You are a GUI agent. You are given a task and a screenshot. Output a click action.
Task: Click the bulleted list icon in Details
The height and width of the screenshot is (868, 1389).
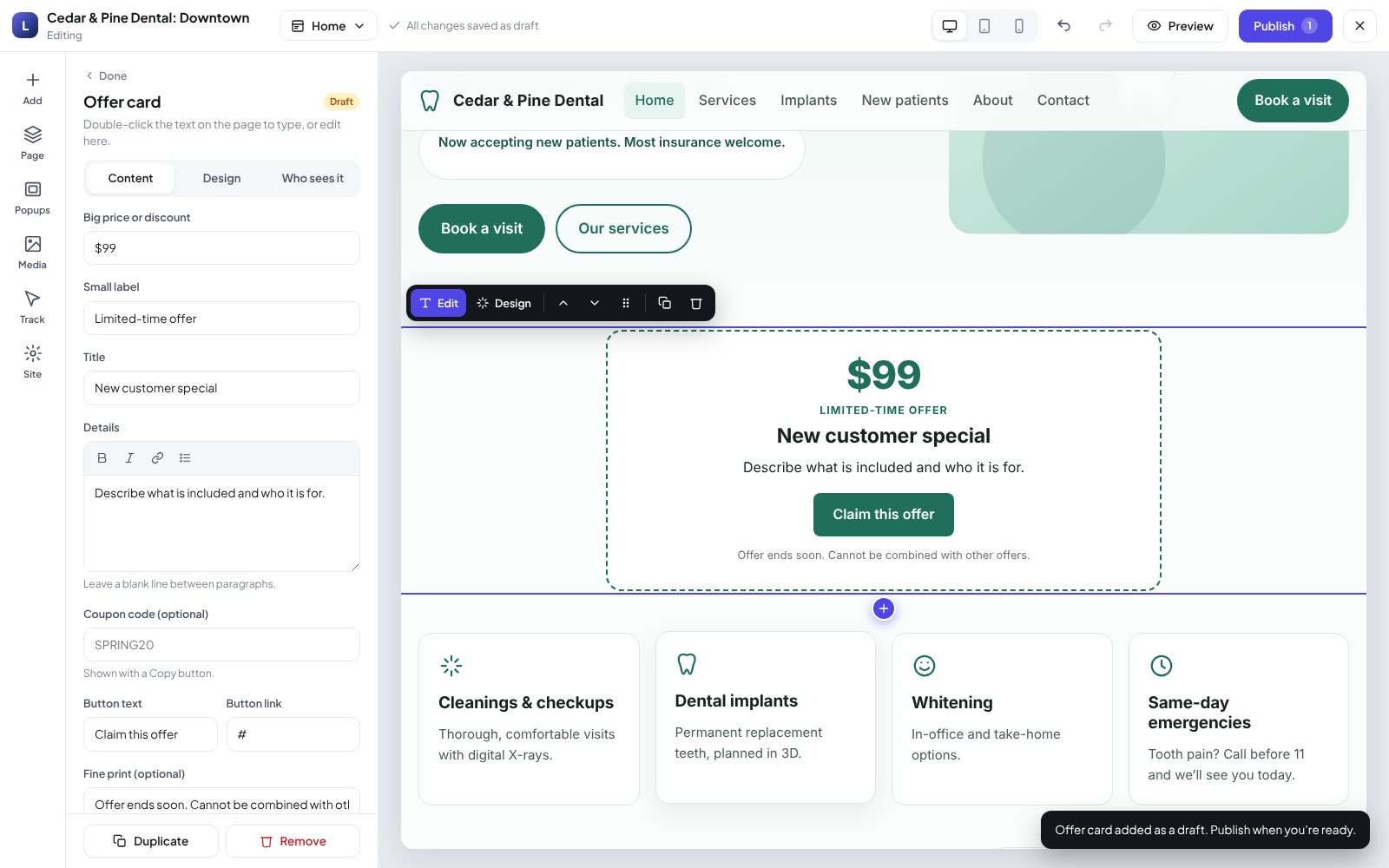(x=185, y=458)
